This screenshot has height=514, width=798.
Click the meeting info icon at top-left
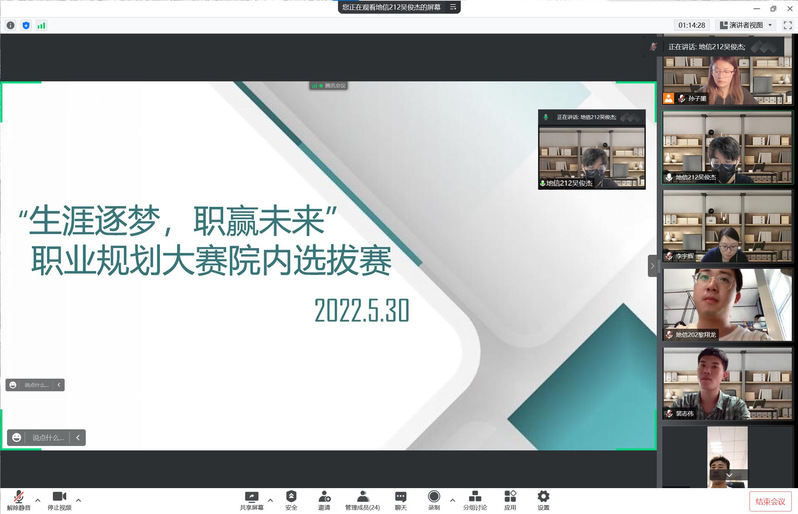tap(11, 25)
